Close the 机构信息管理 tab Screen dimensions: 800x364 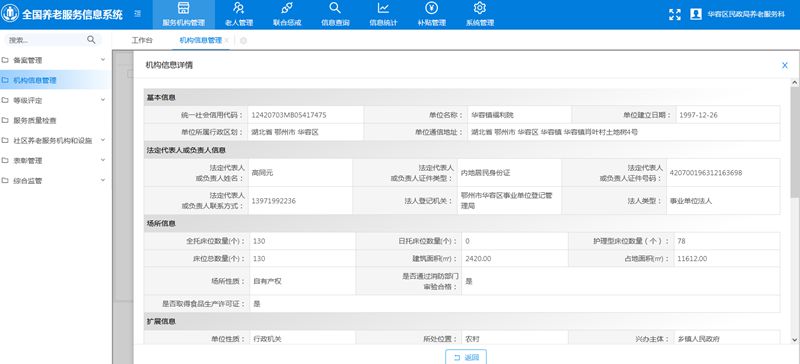pos(227,40)
